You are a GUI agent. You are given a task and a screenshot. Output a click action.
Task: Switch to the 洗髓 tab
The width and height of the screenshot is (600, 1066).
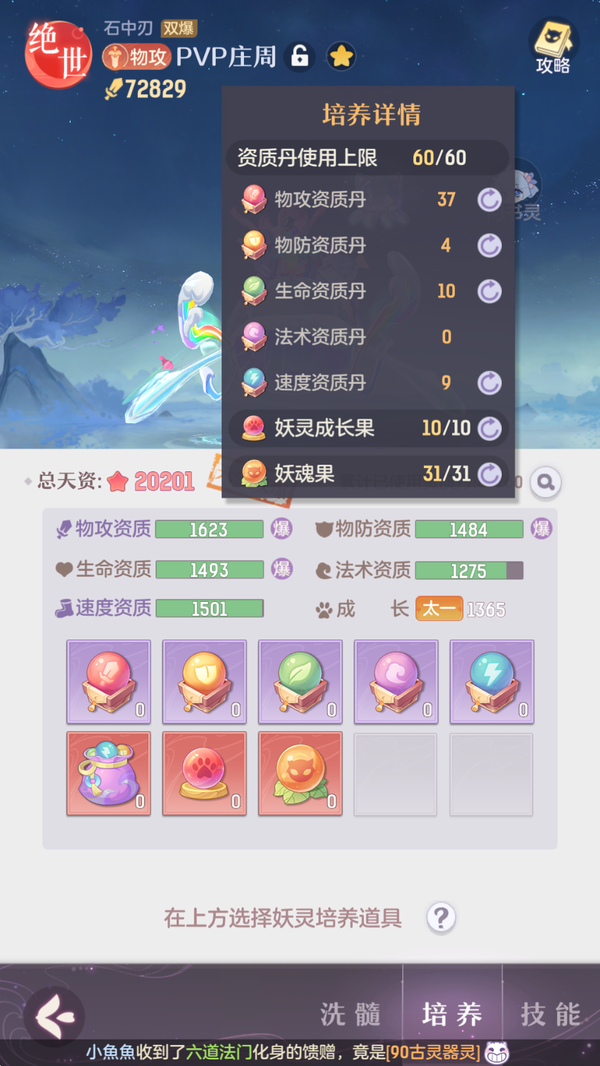tap(350, 1014)
